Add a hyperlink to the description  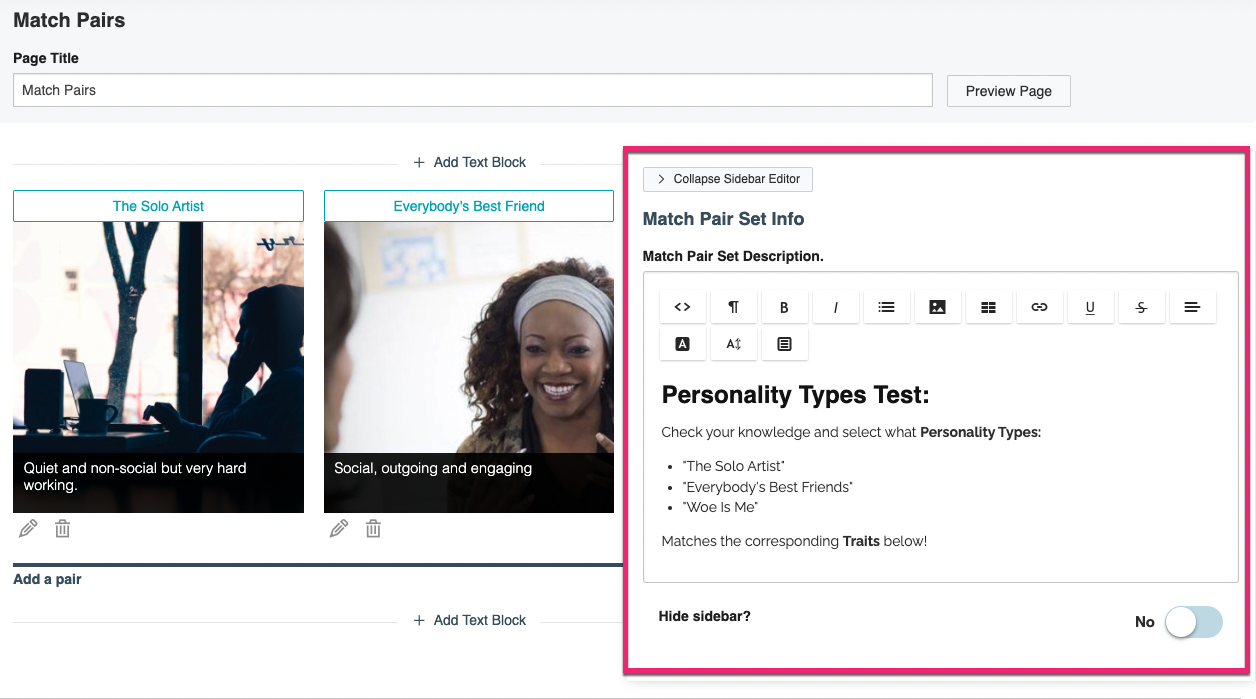click(x=1039, y=307)
